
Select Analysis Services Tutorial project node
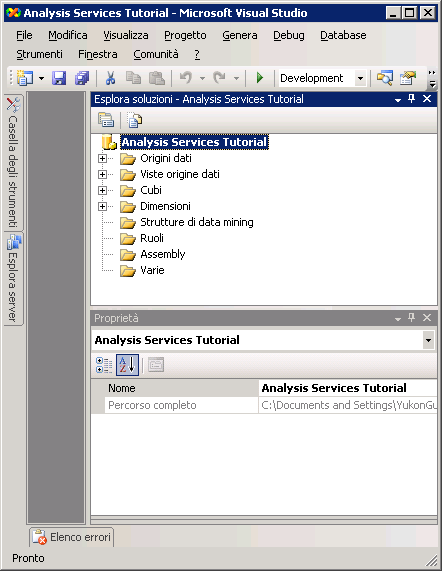tap(195, 142)
